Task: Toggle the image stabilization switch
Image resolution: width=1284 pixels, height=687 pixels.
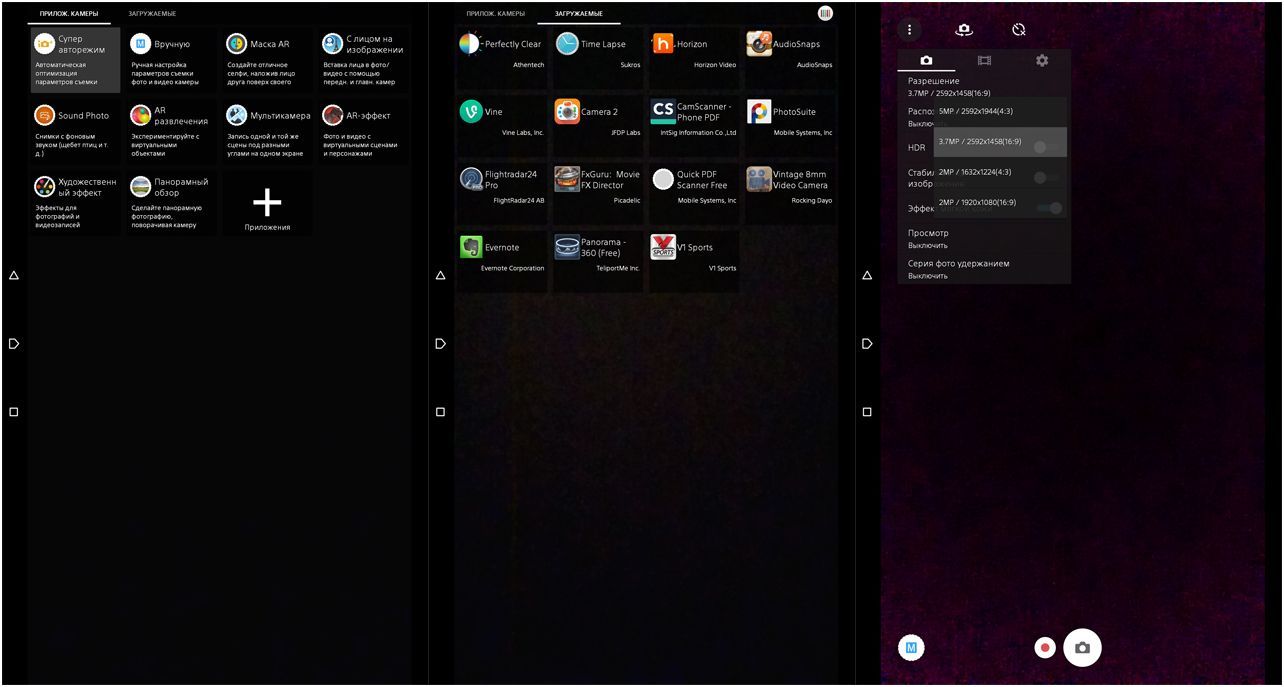Action: point(1047,178)
